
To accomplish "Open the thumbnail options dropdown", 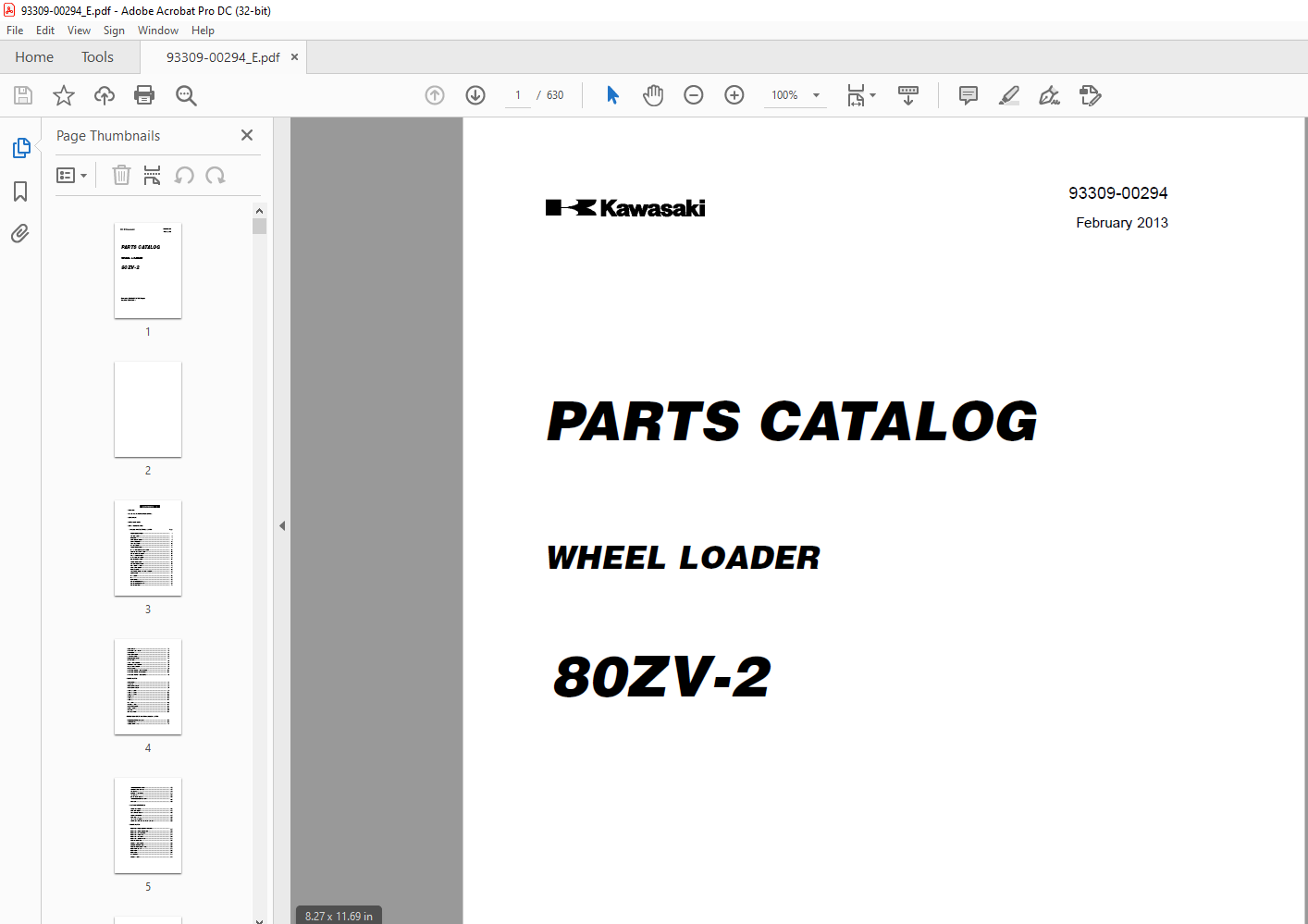I will click(x=71, y=175).
